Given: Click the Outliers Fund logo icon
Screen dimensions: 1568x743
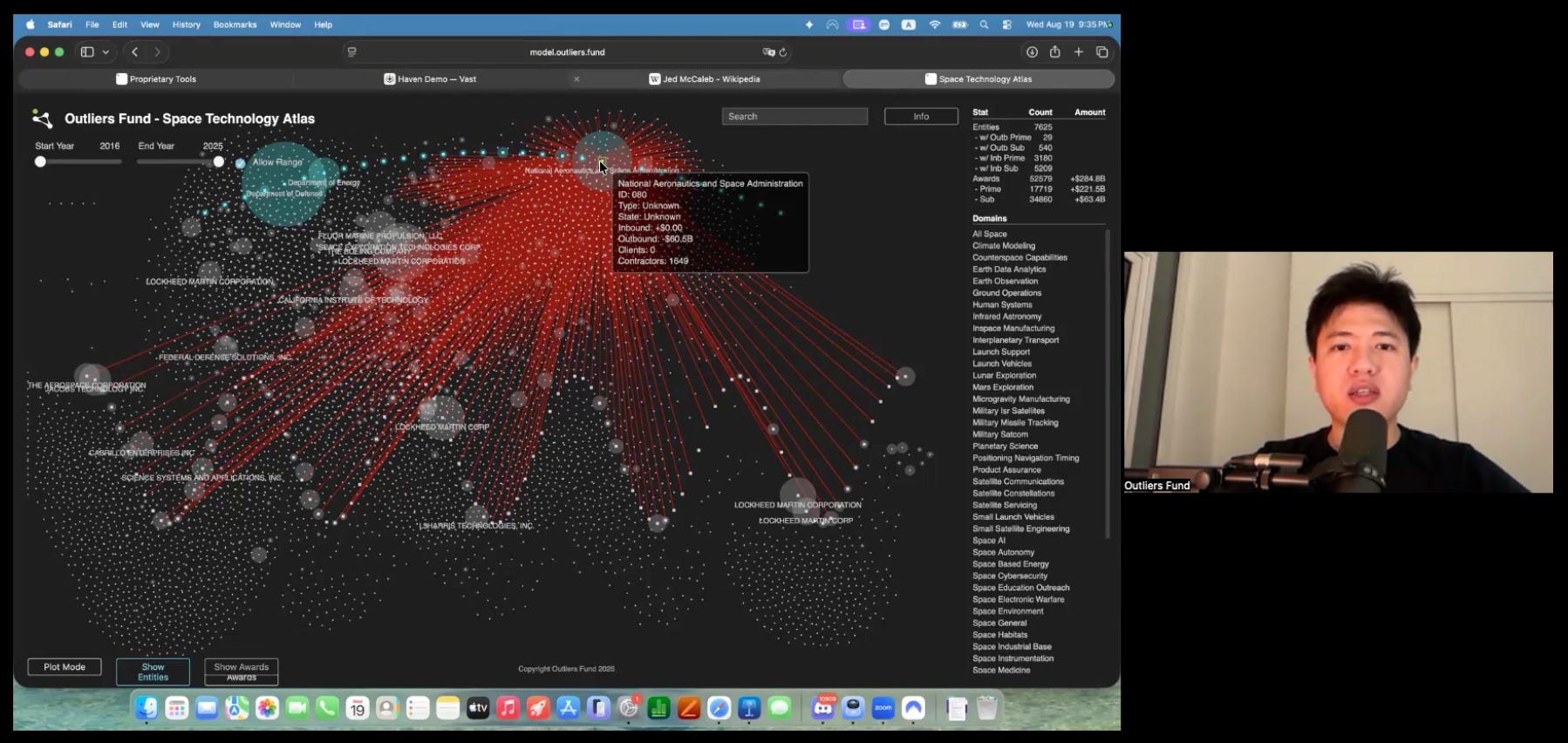Looking at the screenshot, I should pyautogui.click(x=42, y=119).
